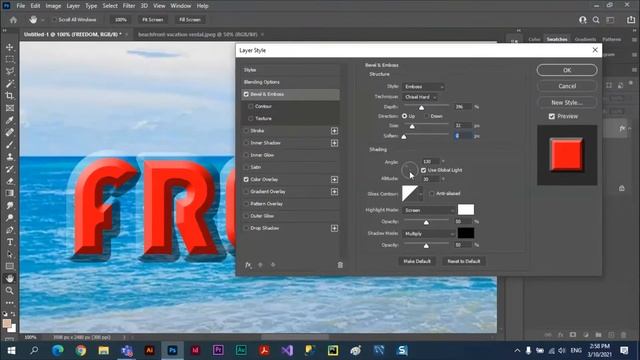Select the Eyedropper tool

tap(9, 120)
